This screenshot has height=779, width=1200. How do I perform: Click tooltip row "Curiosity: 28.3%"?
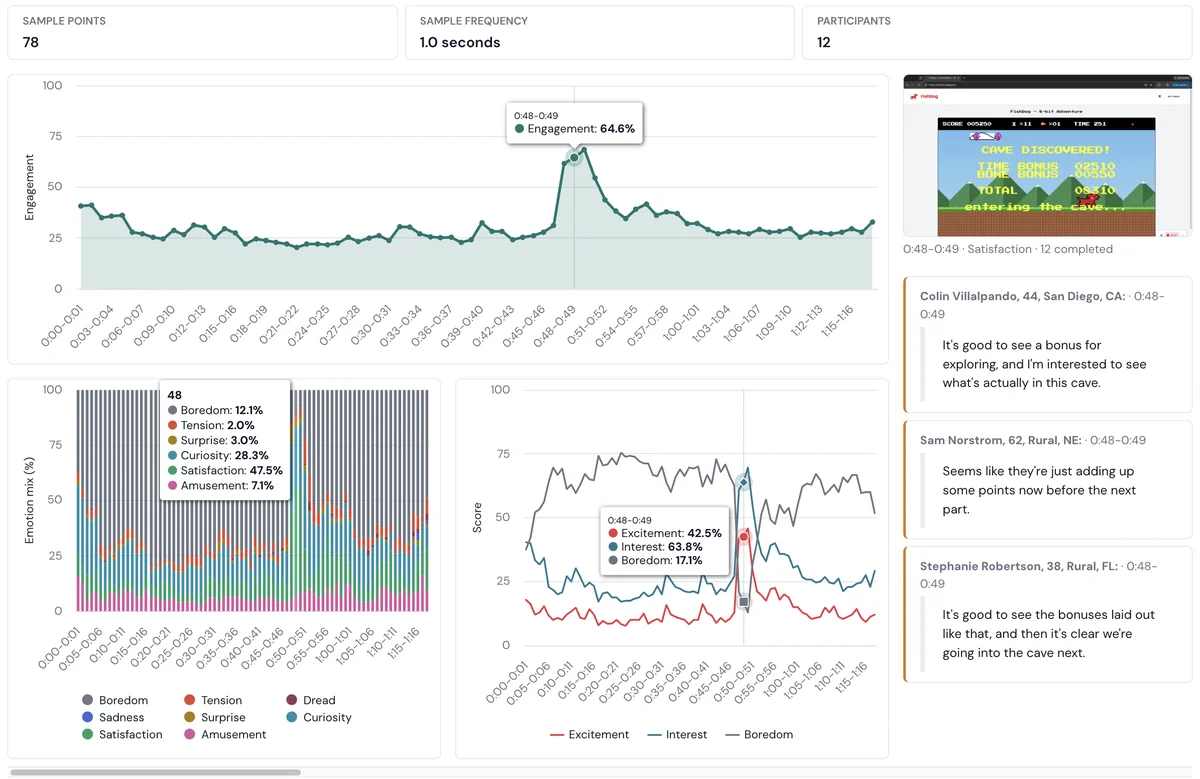point(224,455)
